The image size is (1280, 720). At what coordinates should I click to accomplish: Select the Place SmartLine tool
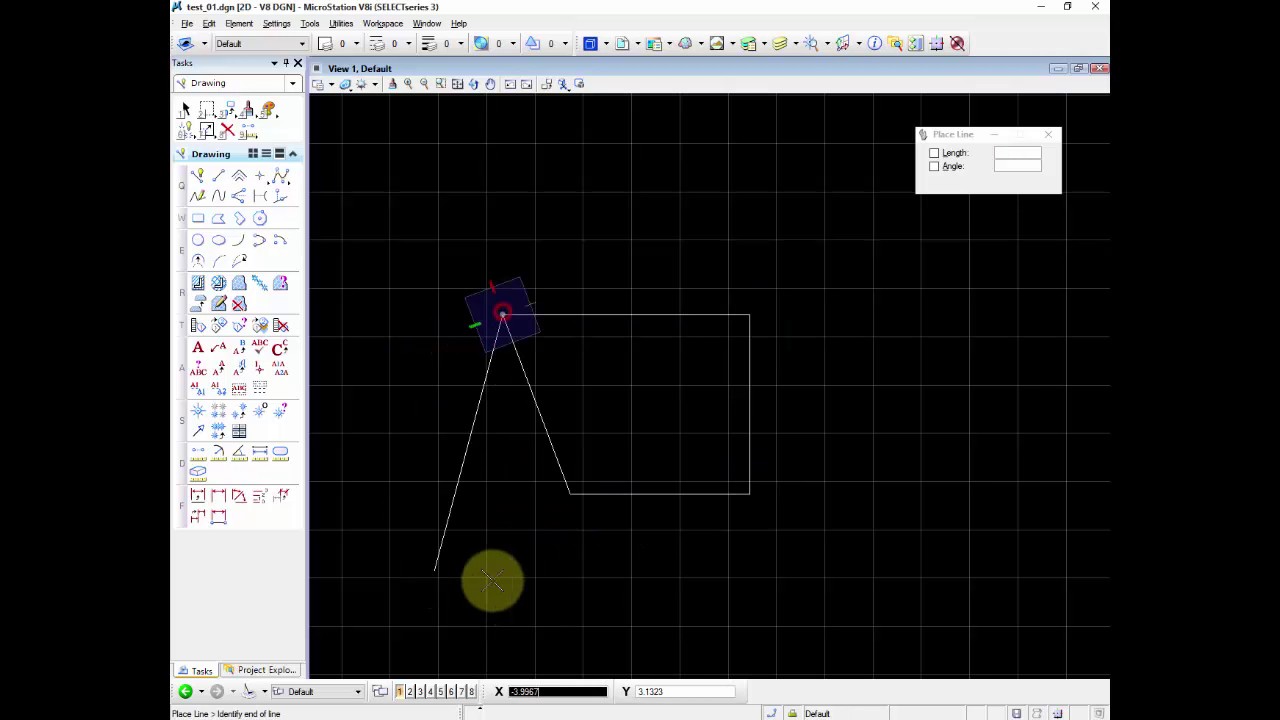(x=198, y=175)
